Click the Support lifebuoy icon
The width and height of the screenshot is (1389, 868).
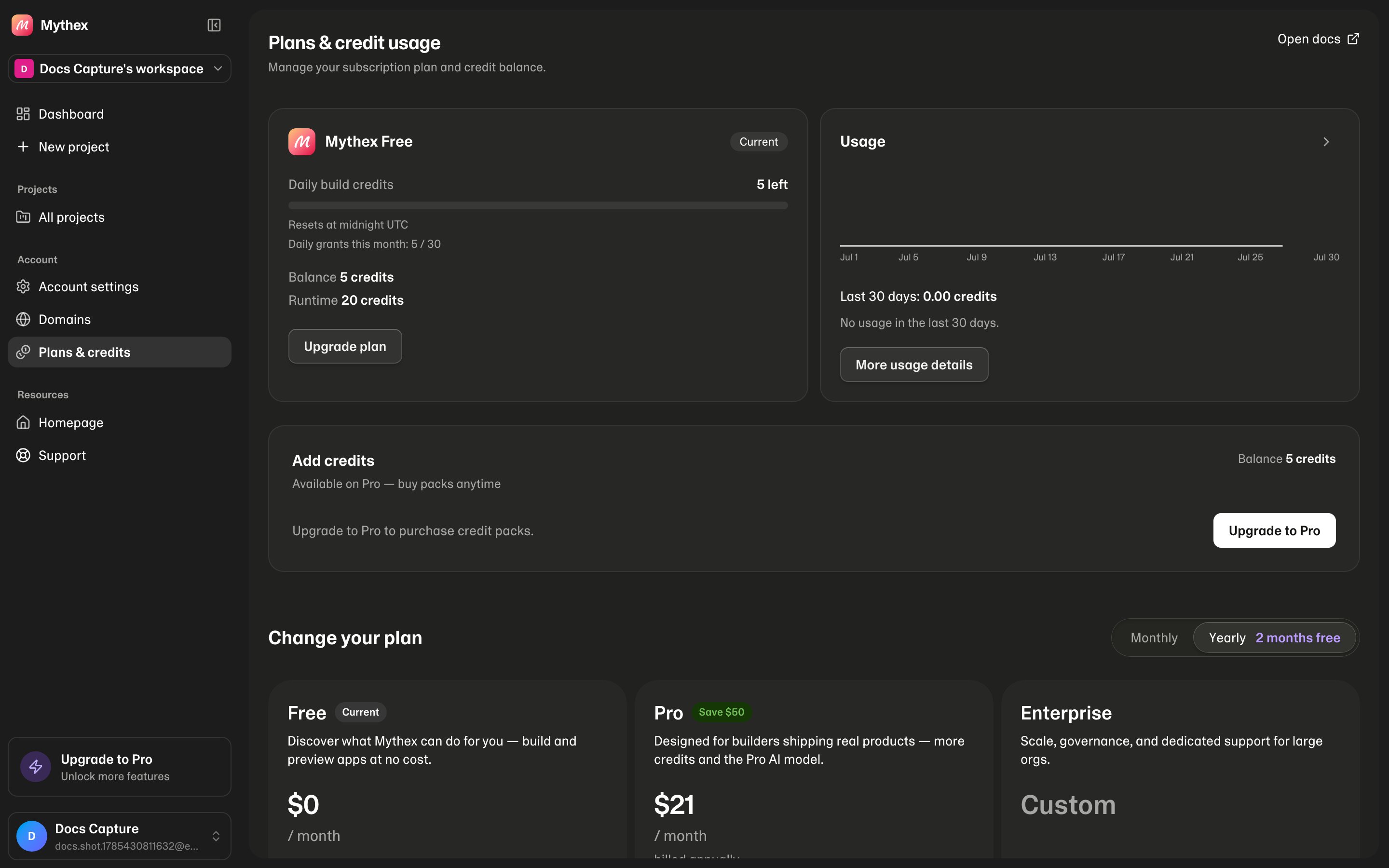(x=23, y=455)
